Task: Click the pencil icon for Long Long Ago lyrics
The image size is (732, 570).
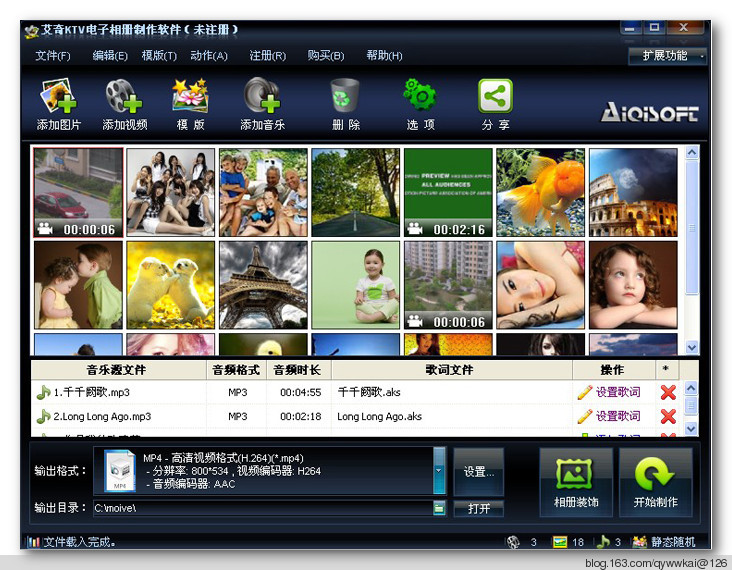Action: point(585,416)
